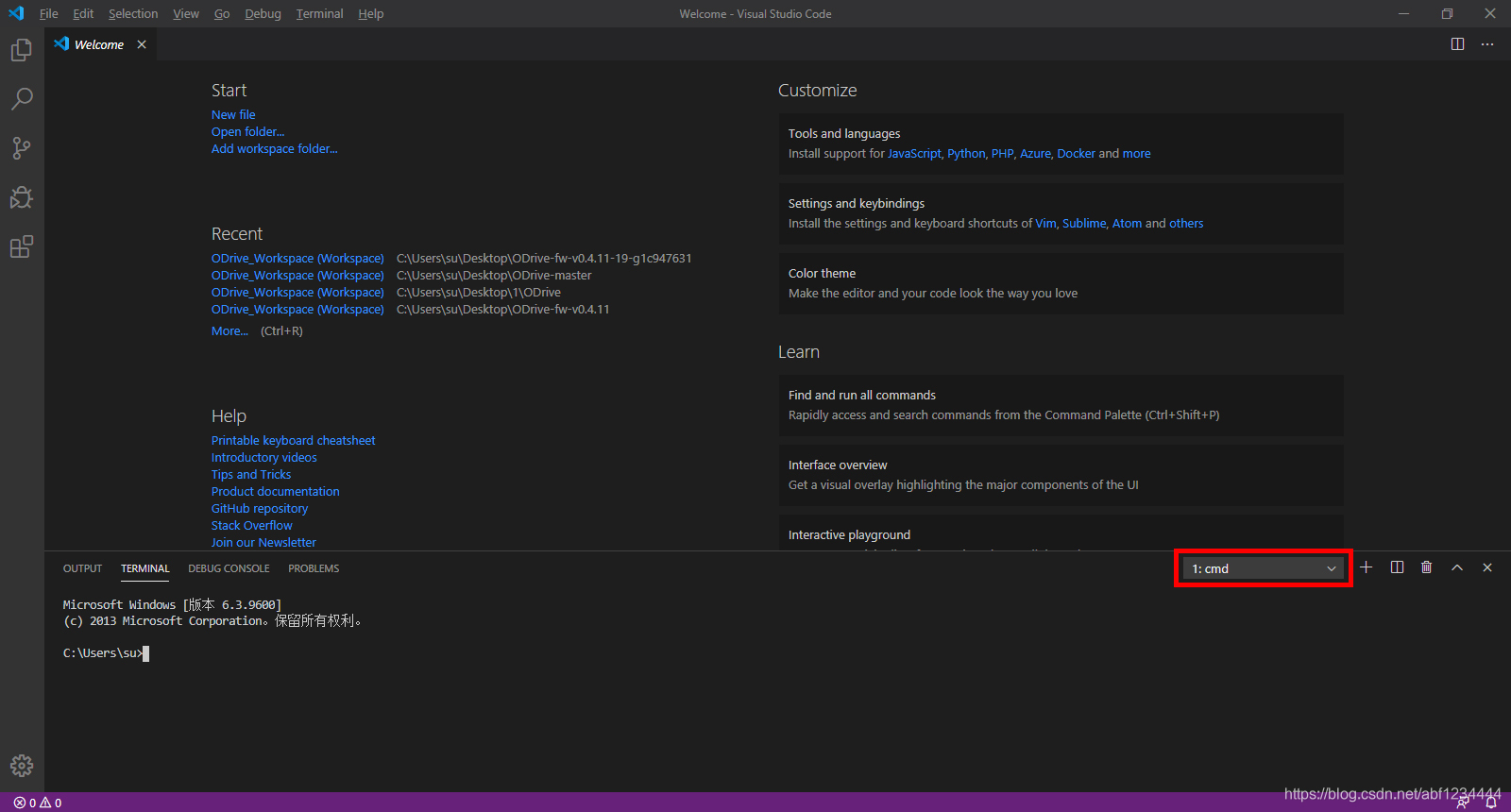Kill the terminal with trash icon
This screenshot has width=1511, height=812.
pyautogui.click(x=1427, y=567)
